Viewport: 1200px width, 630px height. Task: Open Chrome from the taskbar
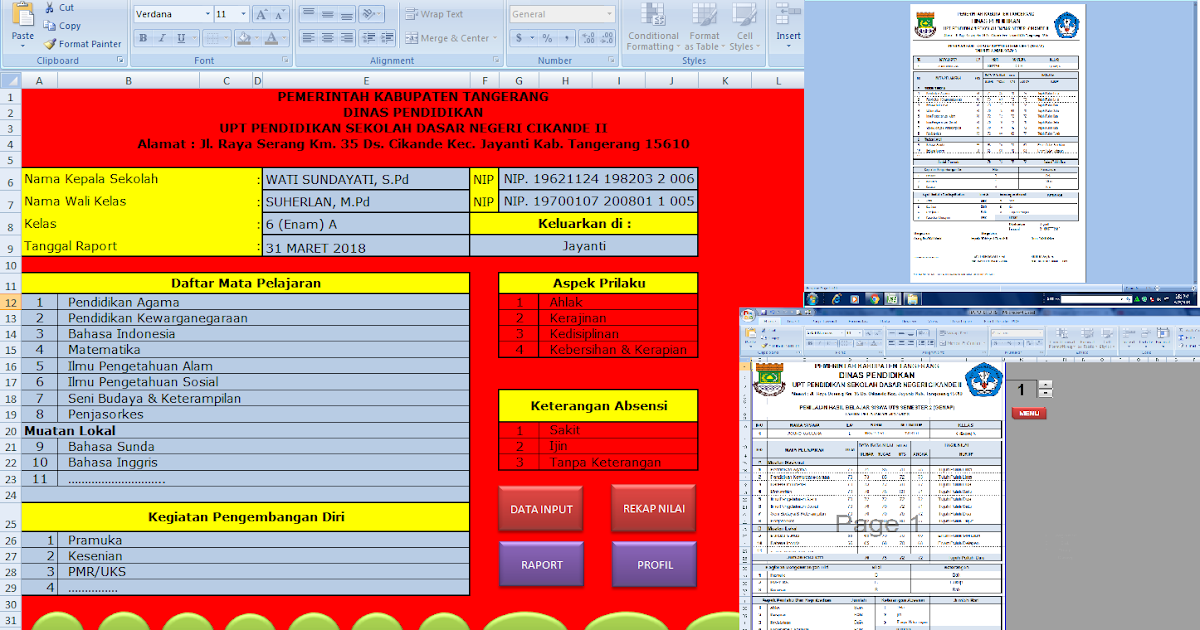(x=872, y=298)
